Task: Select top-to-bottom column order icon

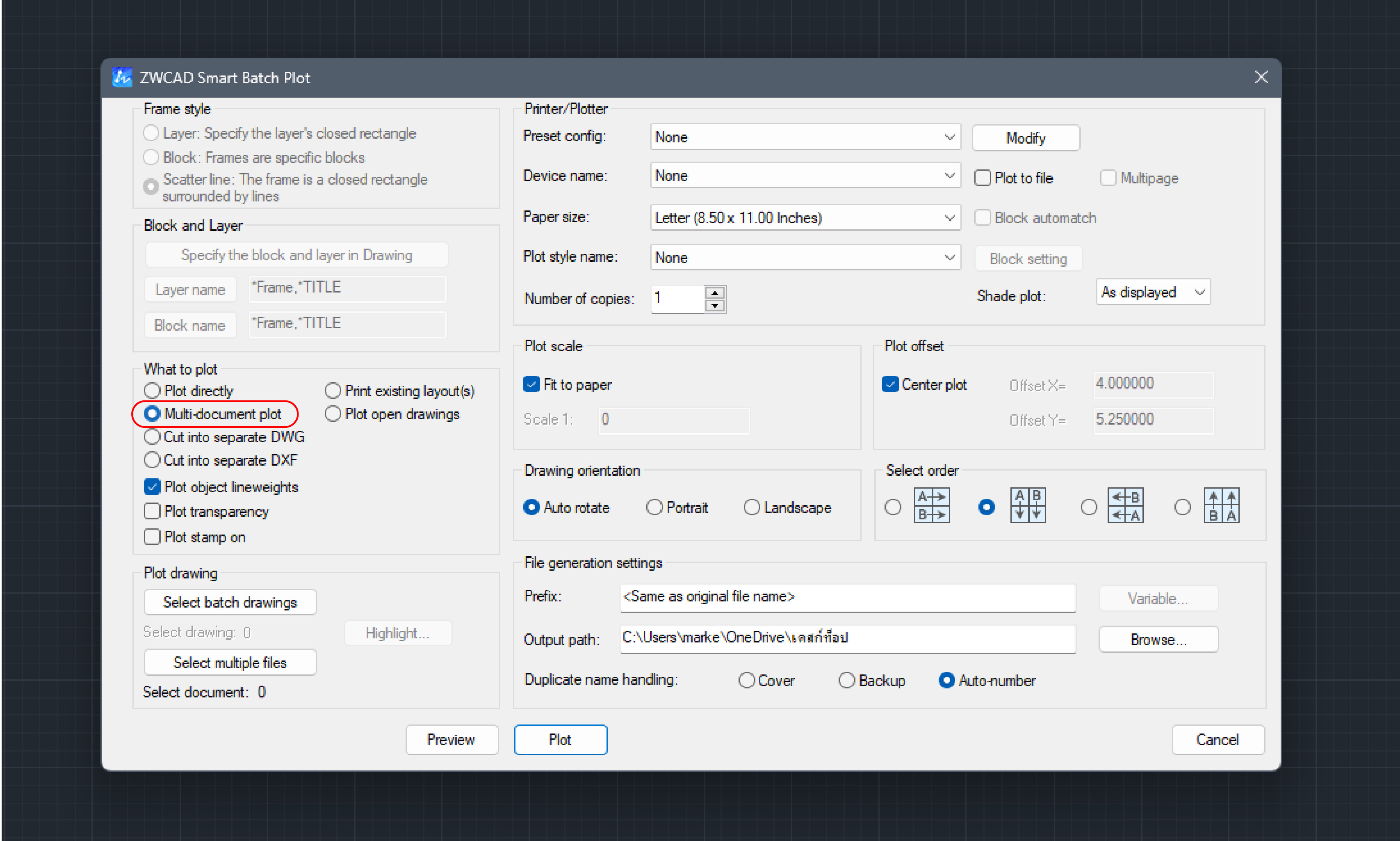Action: (1028, 505)
